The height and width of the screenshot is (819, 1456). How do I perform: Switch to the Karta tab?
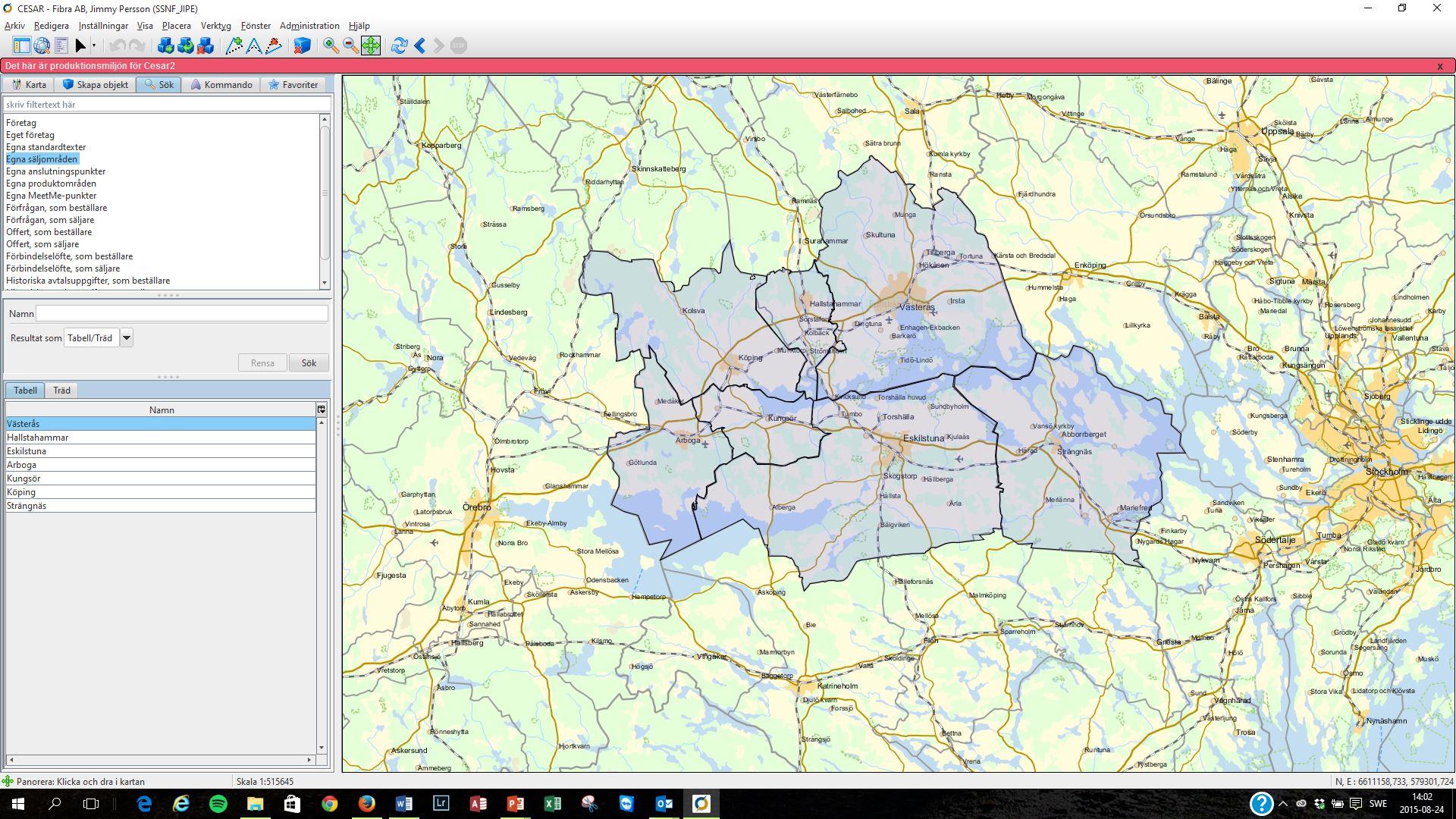(x=29, y=85)
